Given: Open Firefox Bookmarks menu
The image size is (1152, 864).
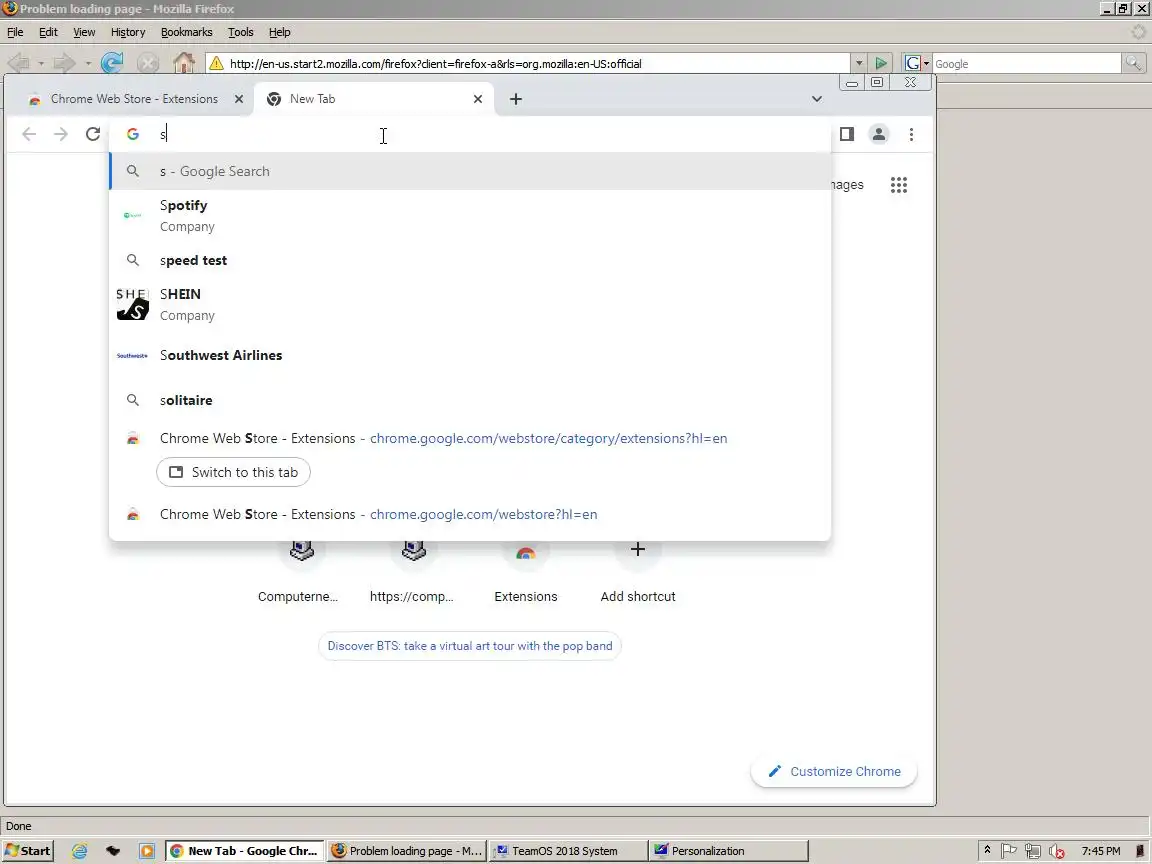Looking at the screenshot, I should tap(187, 32).
